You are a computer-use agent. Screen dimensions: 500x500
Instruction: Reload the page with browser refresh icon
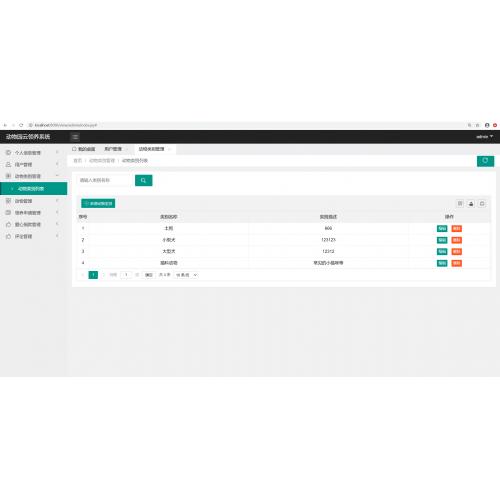click(21, 125)
